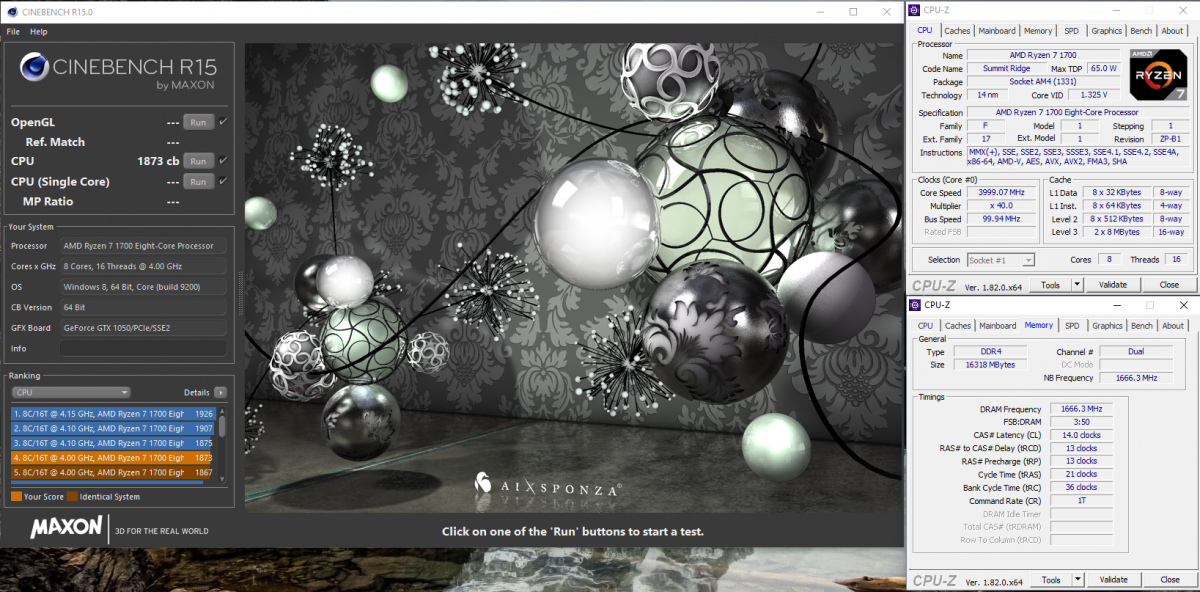Switch to CPU tab in lower CPU-Z window
The width and height of the screenshot is (1200, 592).
[925, 325]
